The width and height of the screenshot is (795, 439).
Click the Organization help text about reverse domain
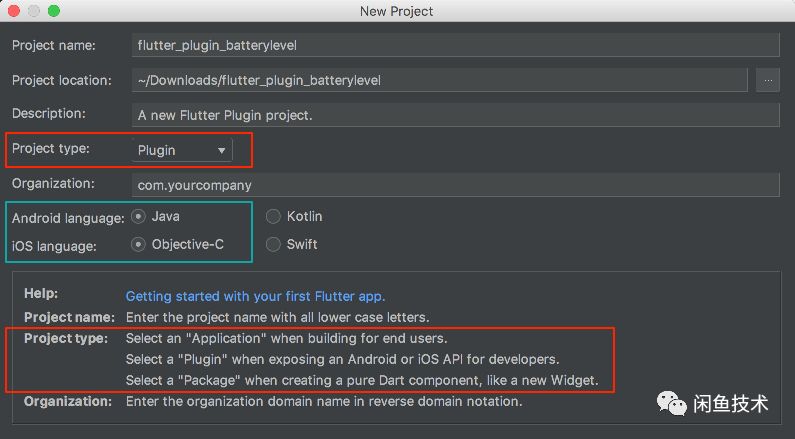324,401
